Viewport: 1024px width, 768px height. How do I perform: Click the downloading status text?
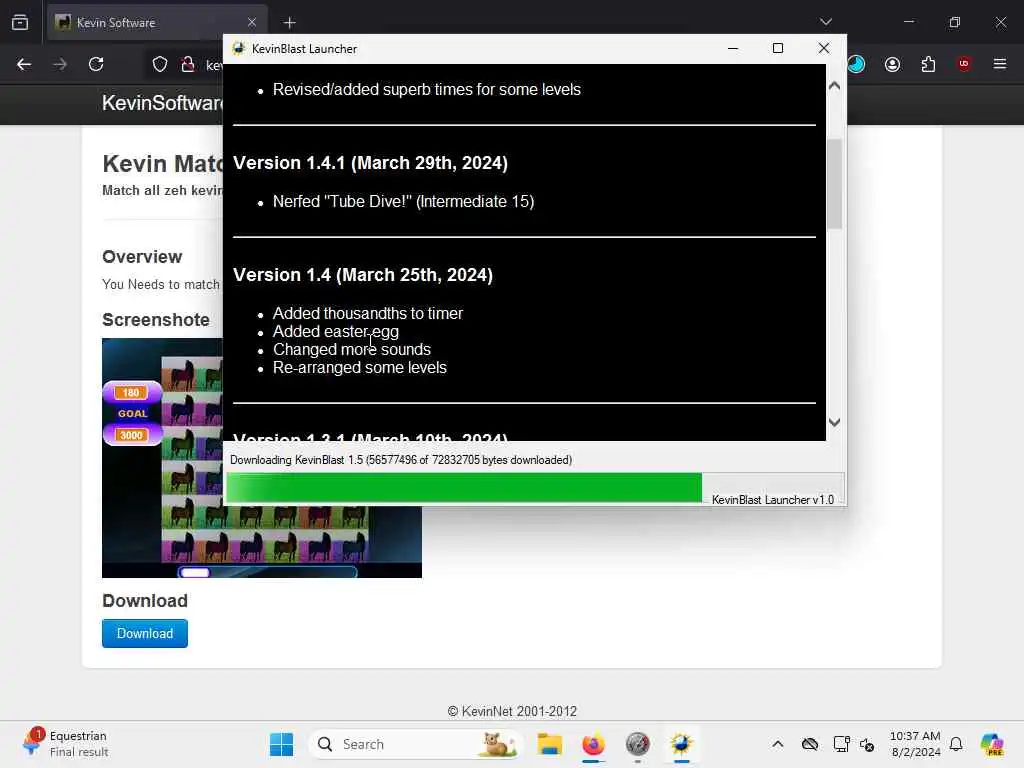point(401,460)
